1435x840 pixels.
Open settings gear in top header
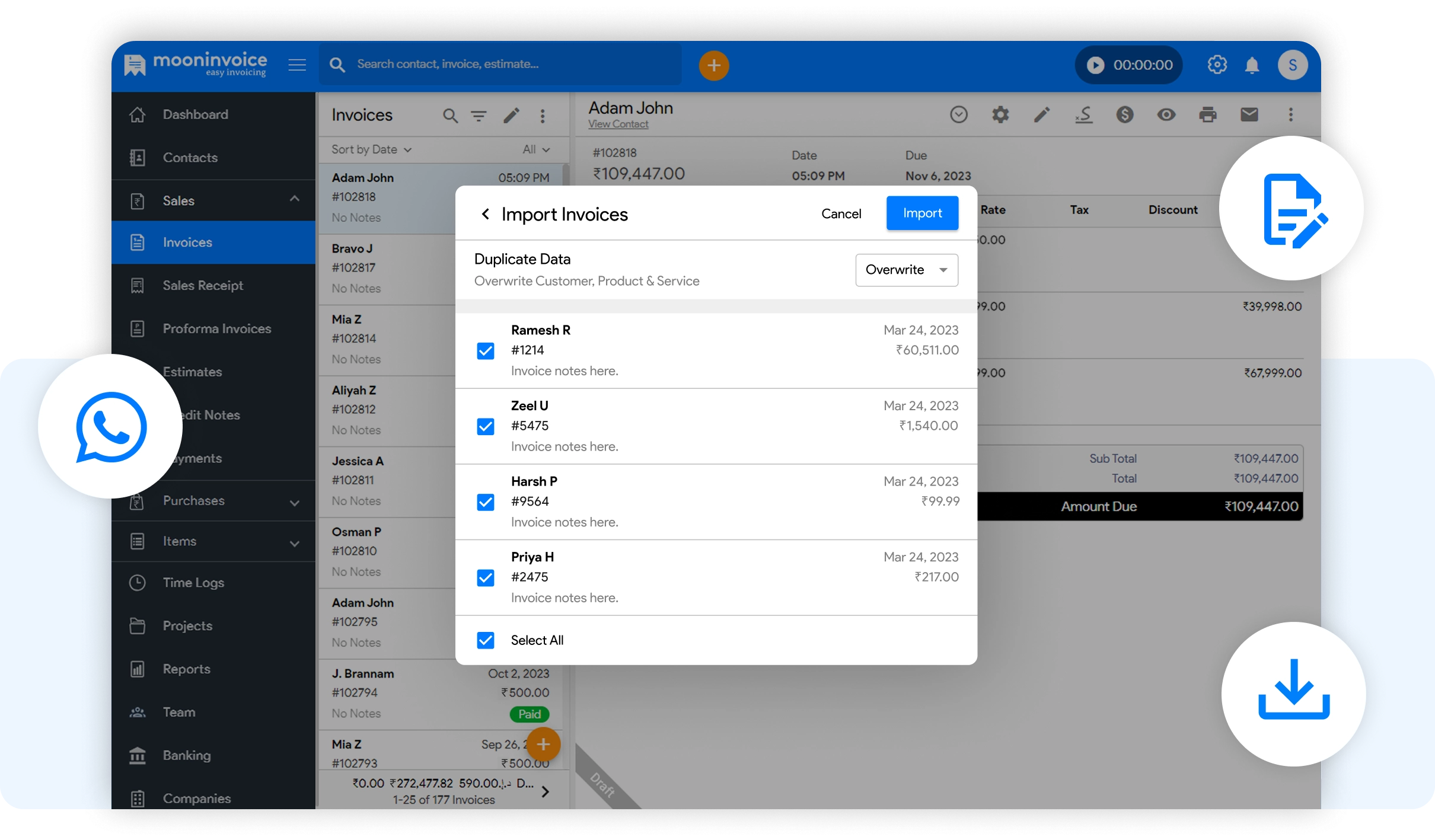click(1217, 65)
